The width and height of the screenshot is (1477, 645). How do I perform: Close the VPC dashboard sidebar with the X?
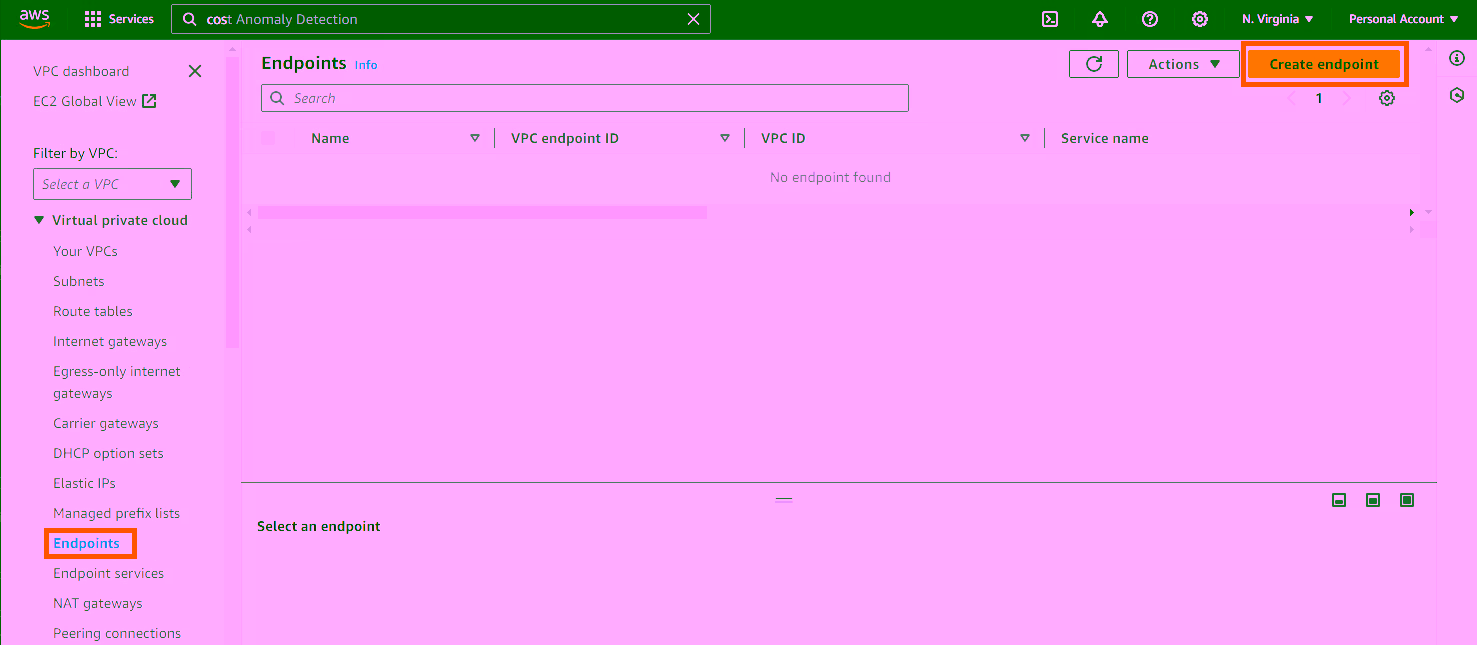pyautogui.click(x=195, y=71)
